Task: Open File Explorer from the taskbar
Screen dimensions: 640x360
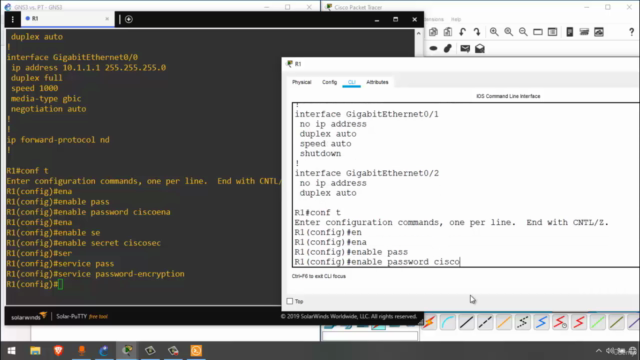Action: point(35,351)
